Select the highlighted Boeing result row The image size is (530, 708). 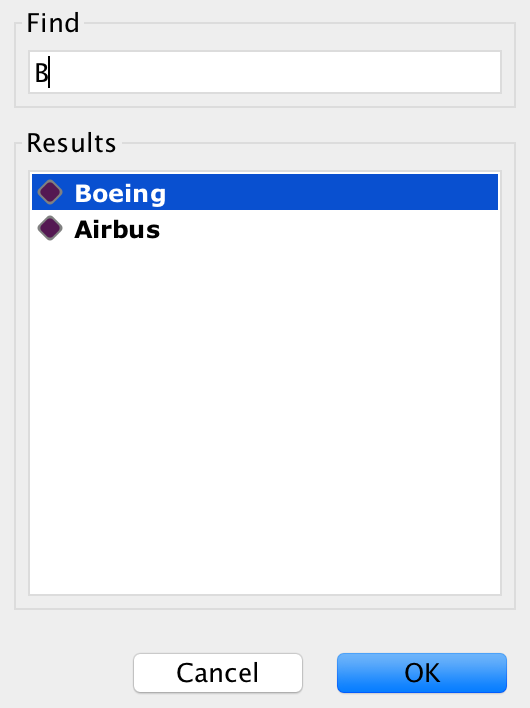click(265, 192)
